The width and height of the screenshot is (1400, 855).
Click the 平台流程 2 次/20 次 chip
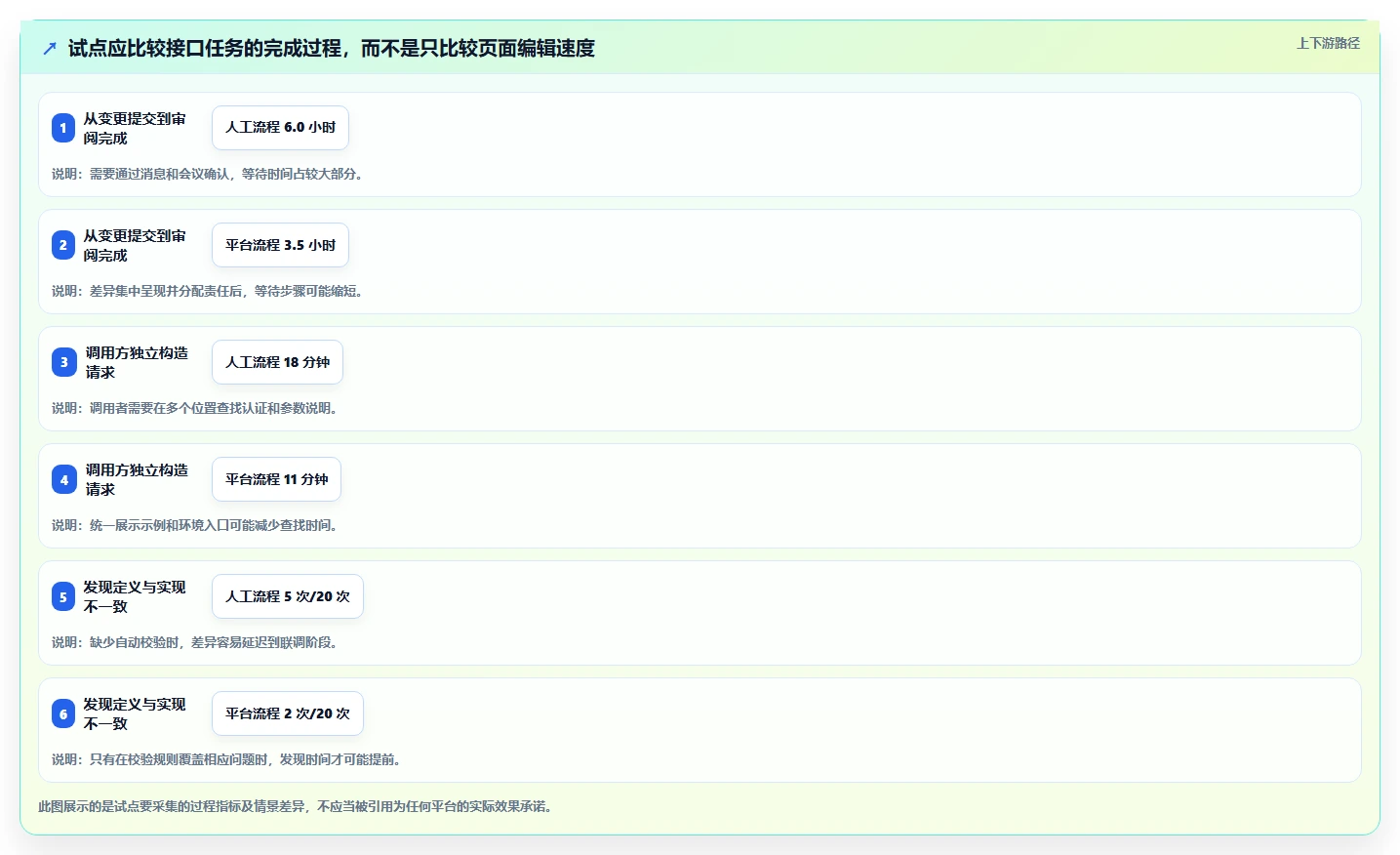point(288,713)
